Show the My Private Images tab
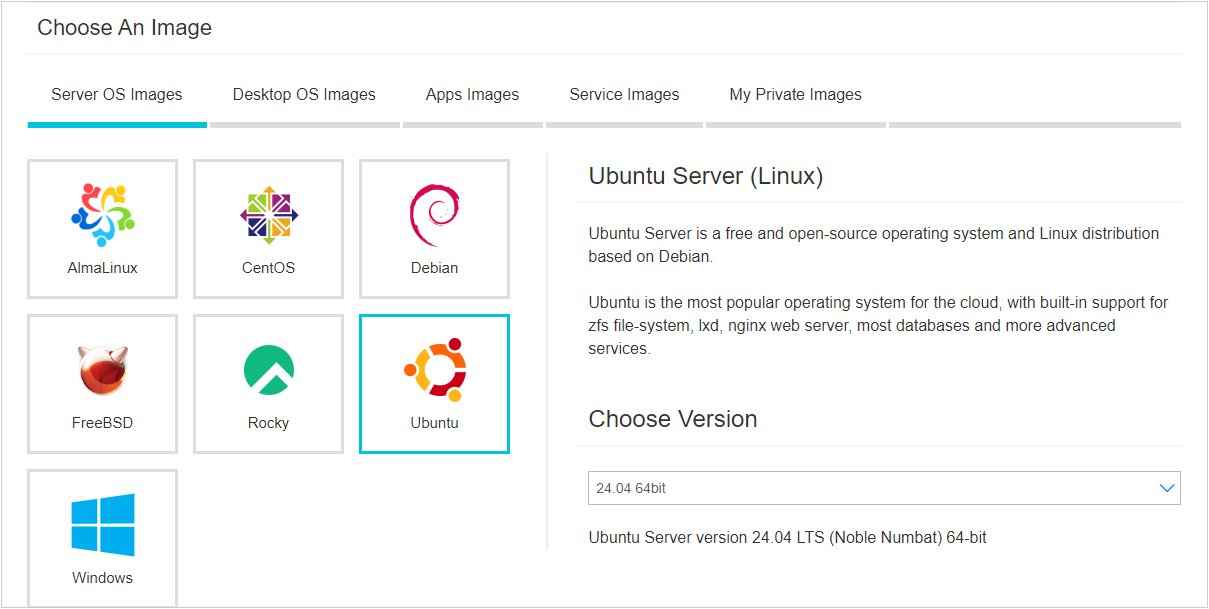The height and width of the screenshot is (609, 1209). 795,96
